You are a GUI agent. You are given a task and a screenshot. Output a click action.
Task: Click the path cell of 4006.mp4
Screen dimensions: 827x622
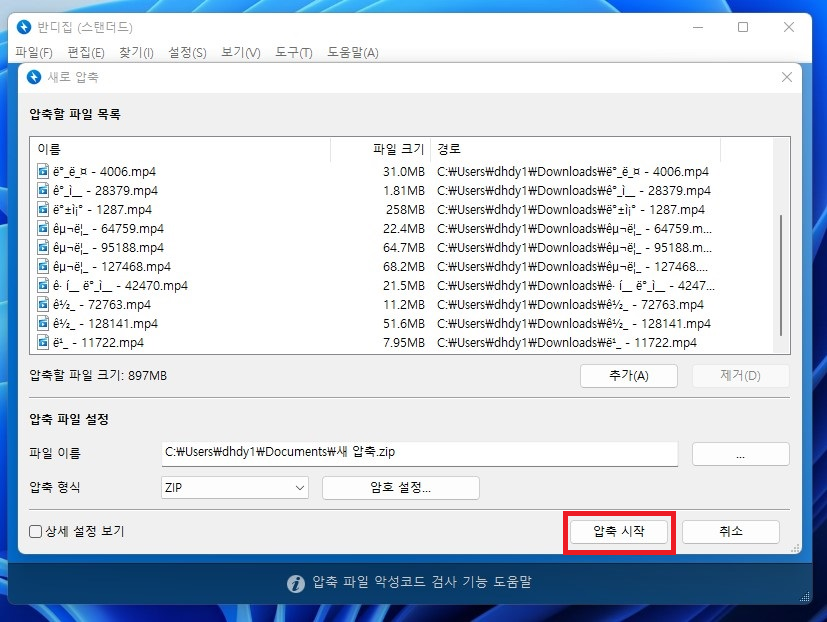pyautogui.click(x=573, y=171)
